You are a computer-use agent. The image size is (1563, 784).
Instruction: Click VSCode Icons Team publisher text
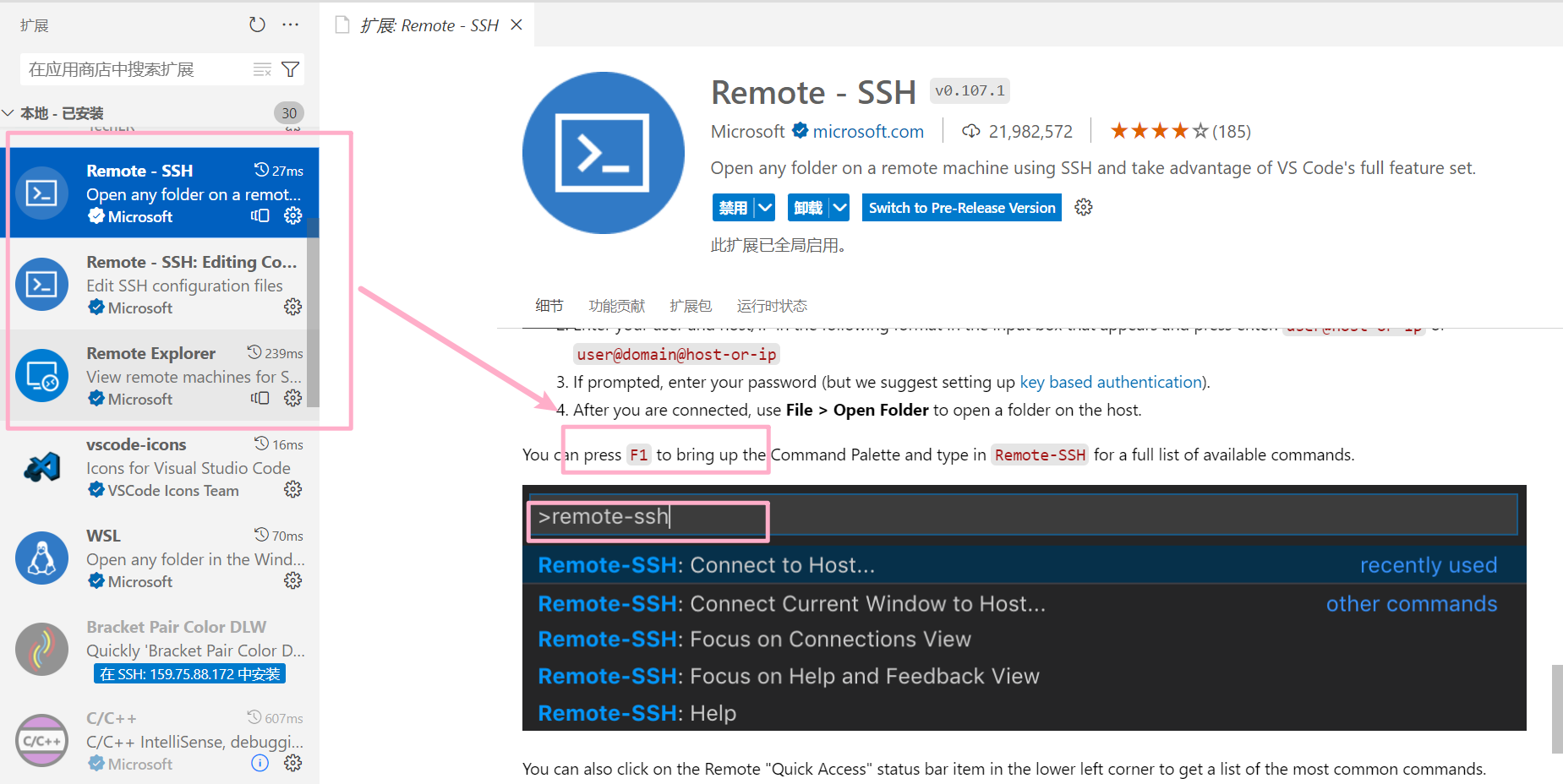[x=173, y=490]
